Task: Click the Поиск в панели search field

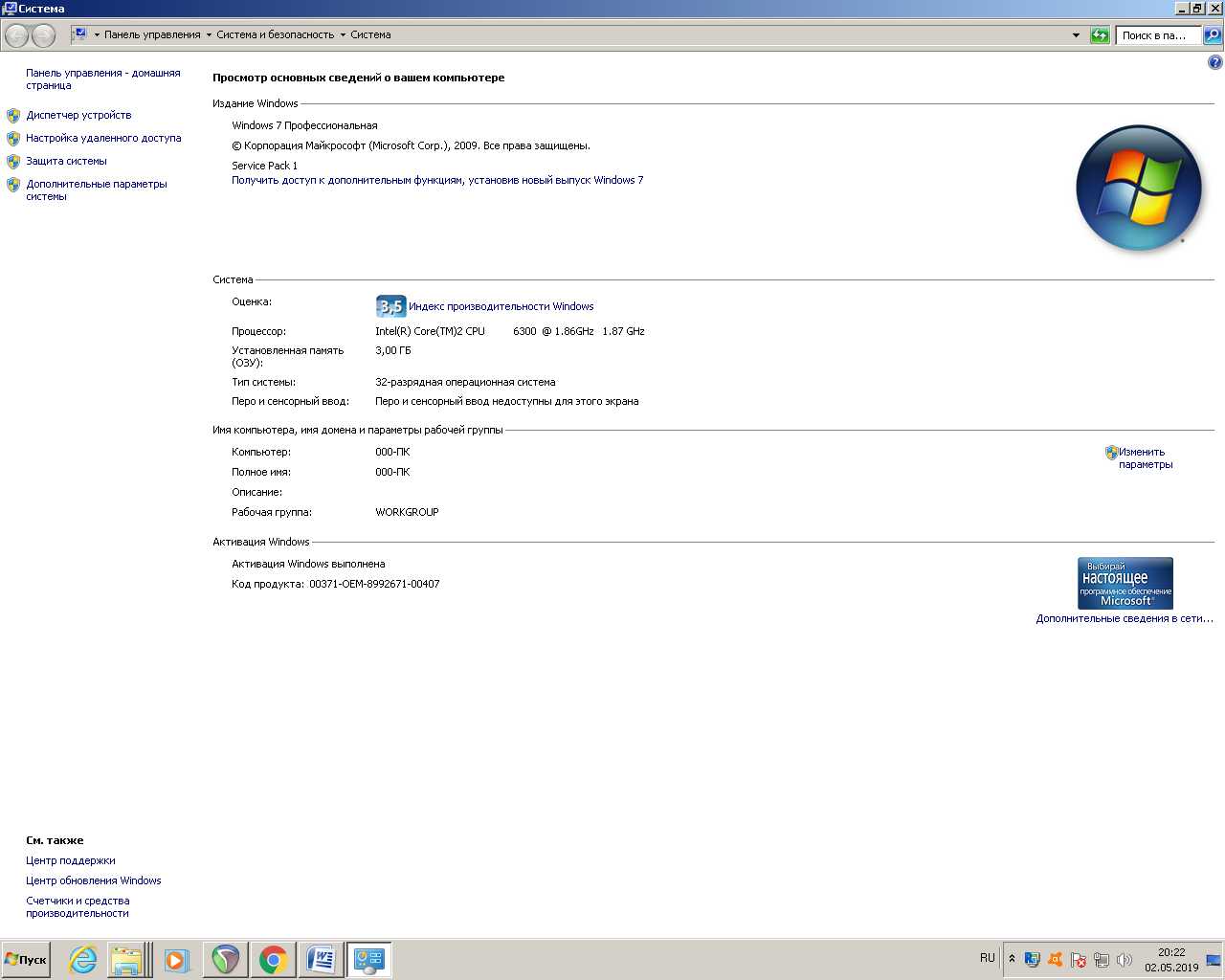Action: [x=1159, y=35]
